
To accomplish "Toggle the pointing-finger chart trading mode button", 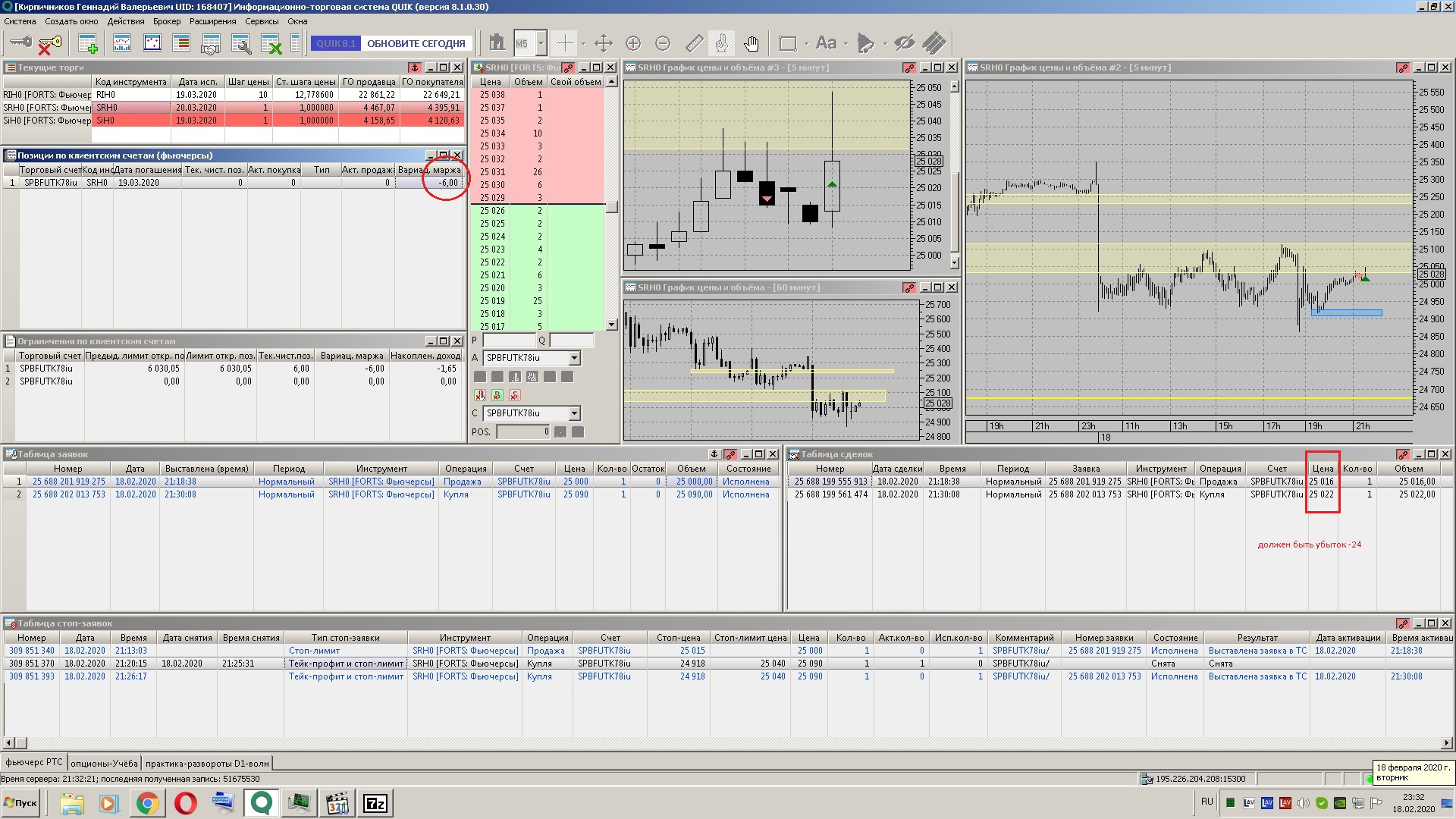I will tap(722, 44).
